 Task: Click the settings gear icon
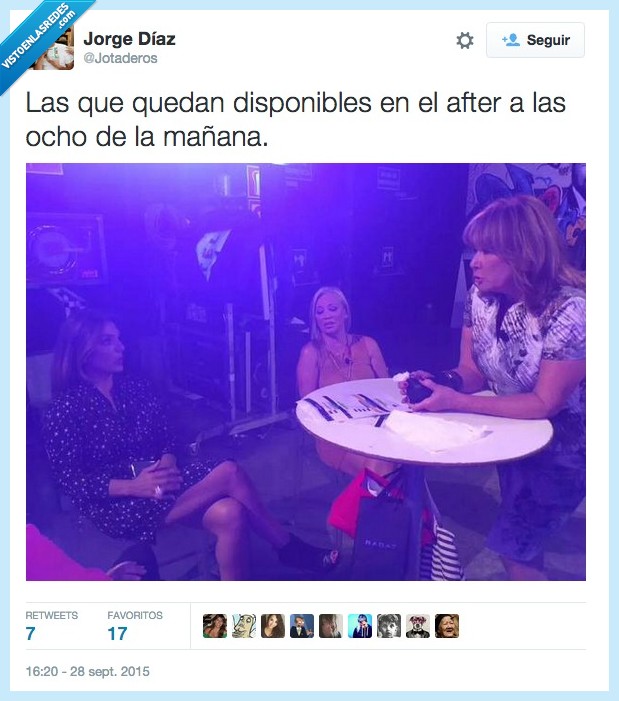[465, 40]
